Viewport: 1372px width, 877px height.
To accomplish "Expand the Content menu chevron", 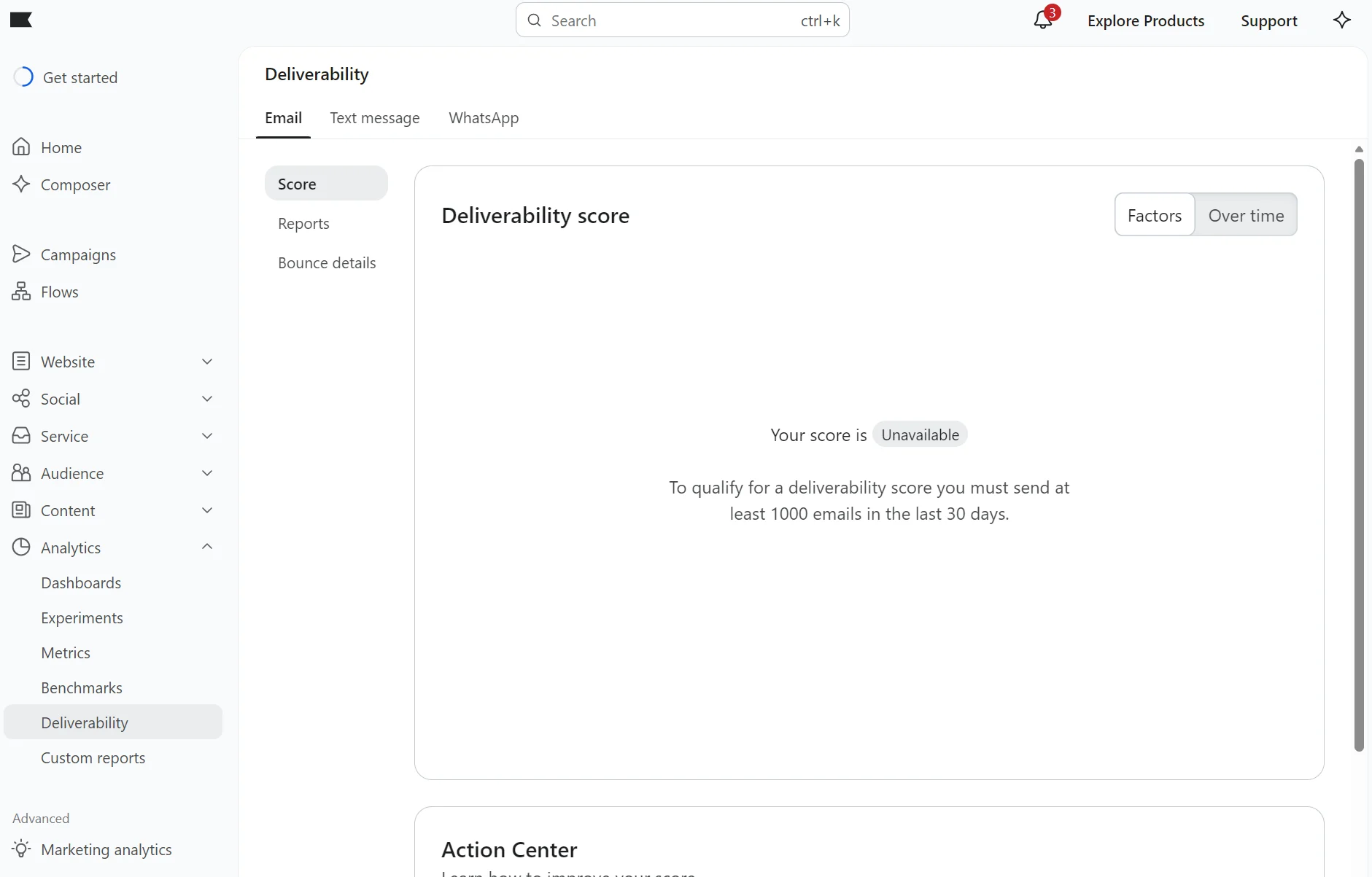I will point(207,510).
